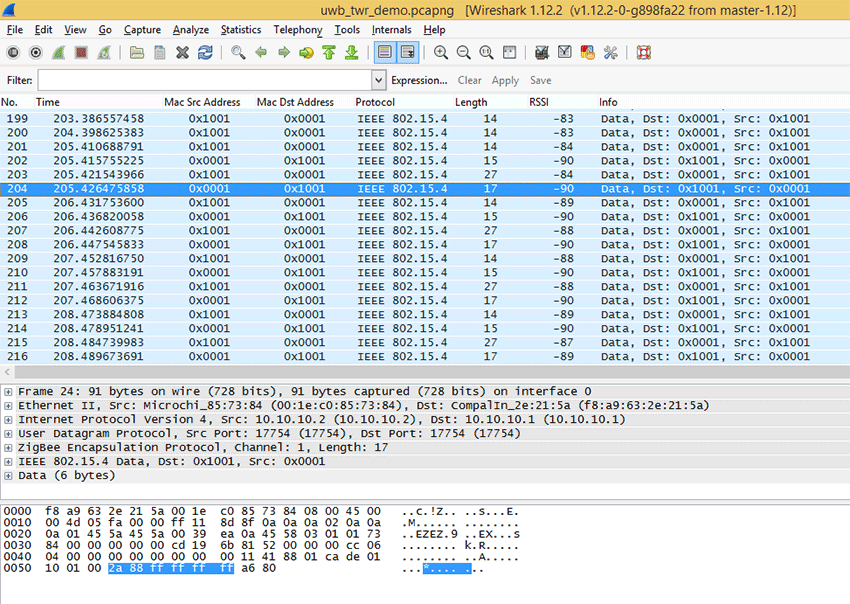This screenshot has height=604, width=850.
Task: Click the Expression... button
Action: pyautogui.click(x=419, y=80)
